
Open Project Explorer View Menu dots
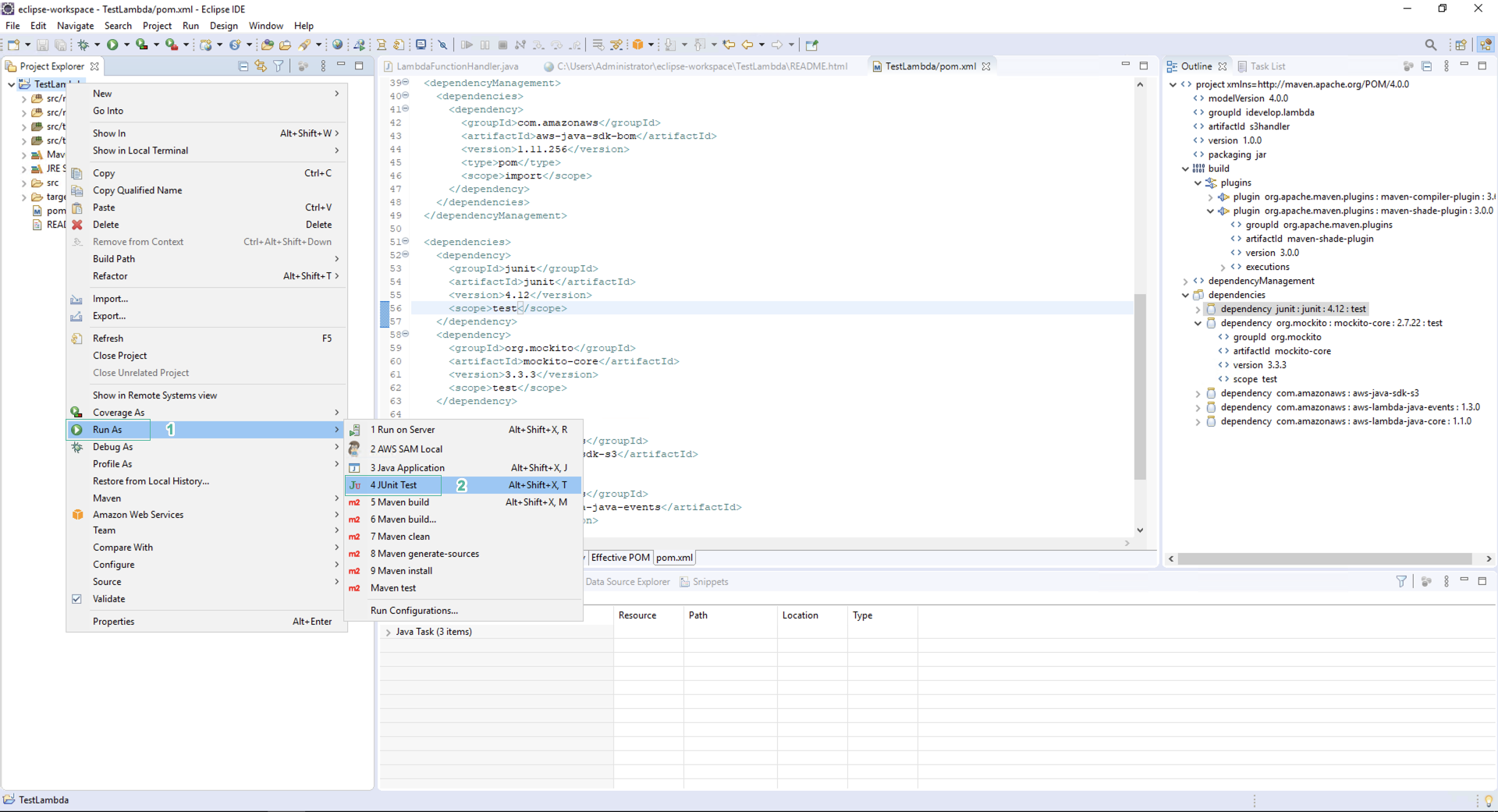point(323,66)
